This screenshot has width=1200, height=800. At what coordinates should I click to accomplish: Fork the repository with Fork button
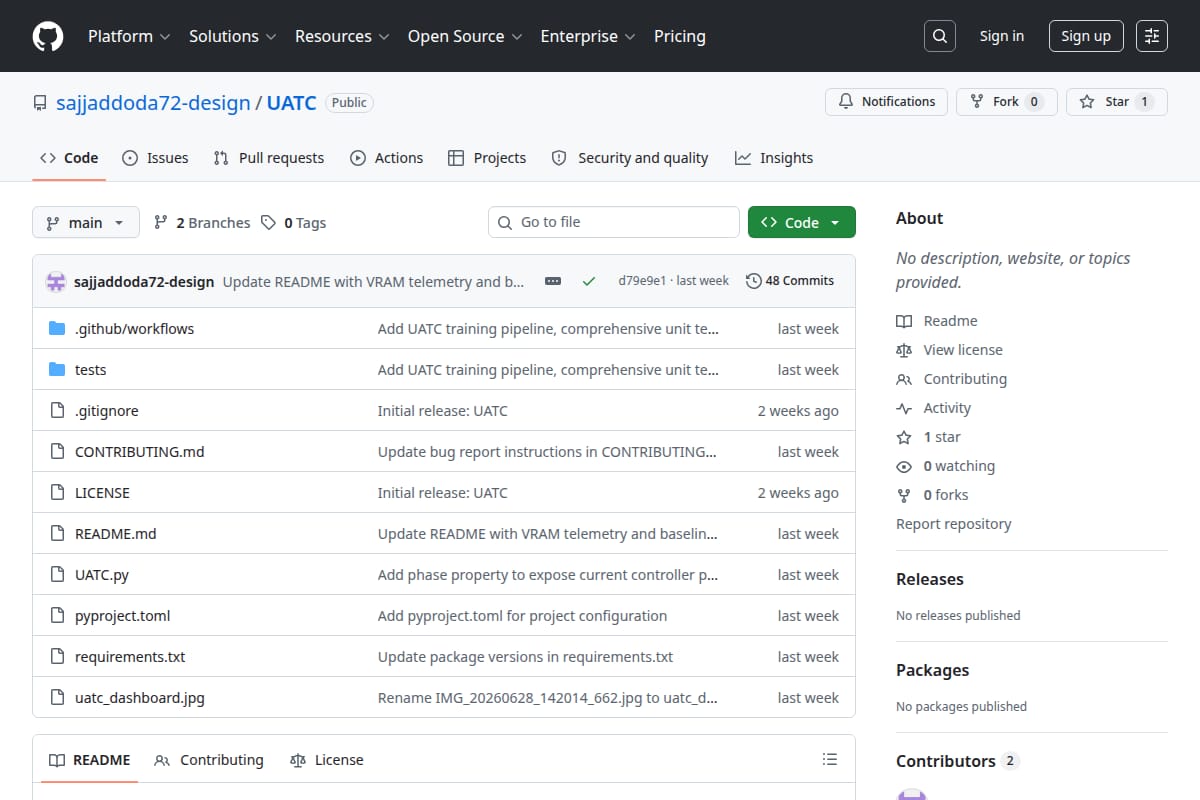1007,102
